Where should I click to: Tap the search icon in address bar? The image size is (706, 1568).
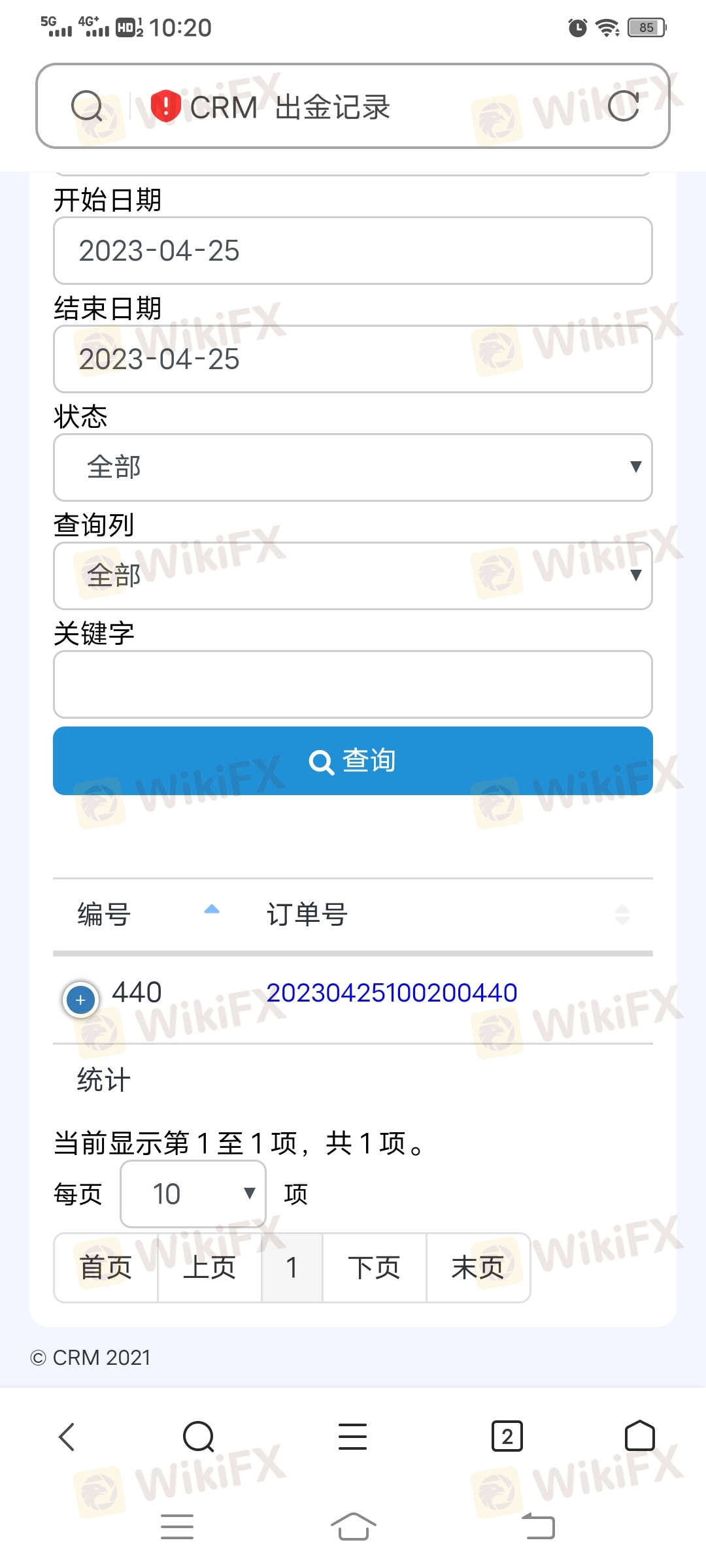point(87,106)
